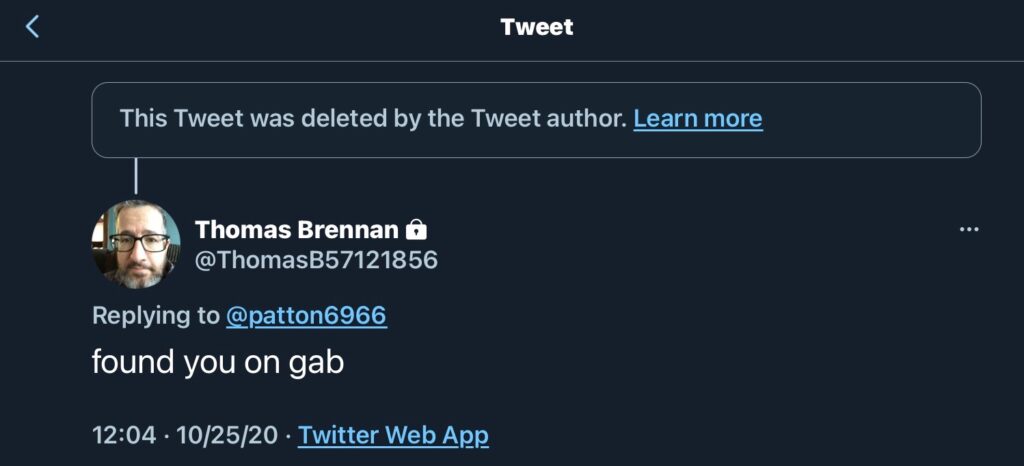Click the Thomas Brennan display name
This screenshot has height=466, width=1024.
pos(296,230)
